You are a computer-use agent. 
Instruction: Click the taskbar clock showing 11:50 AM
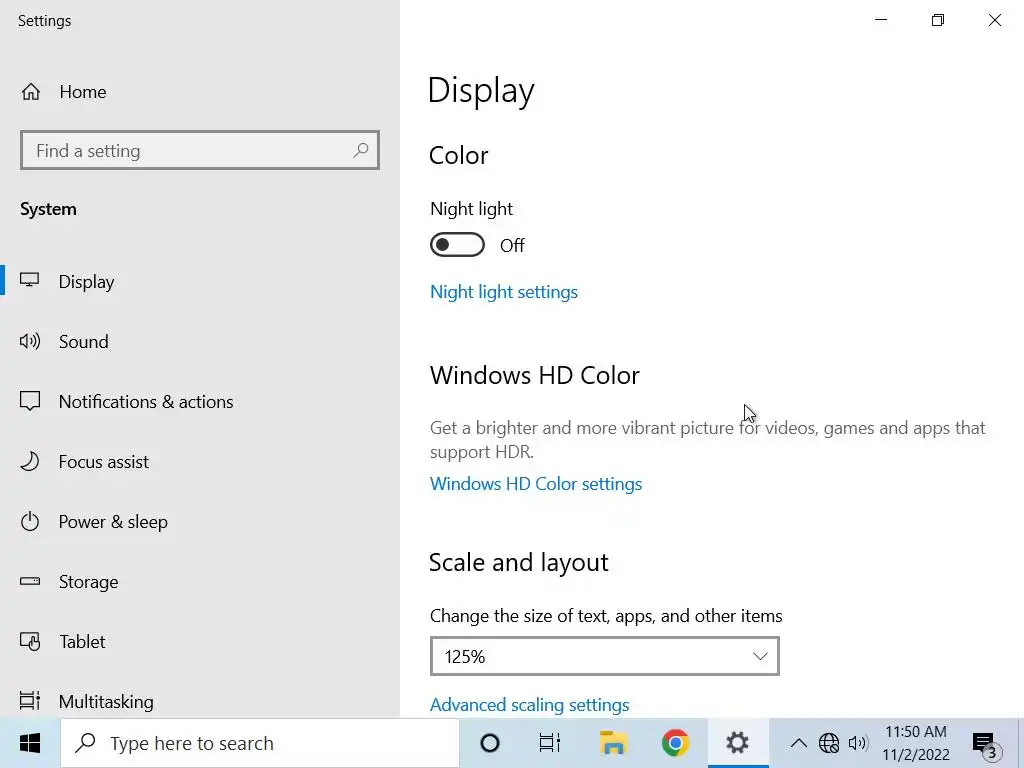coord(916,743)
